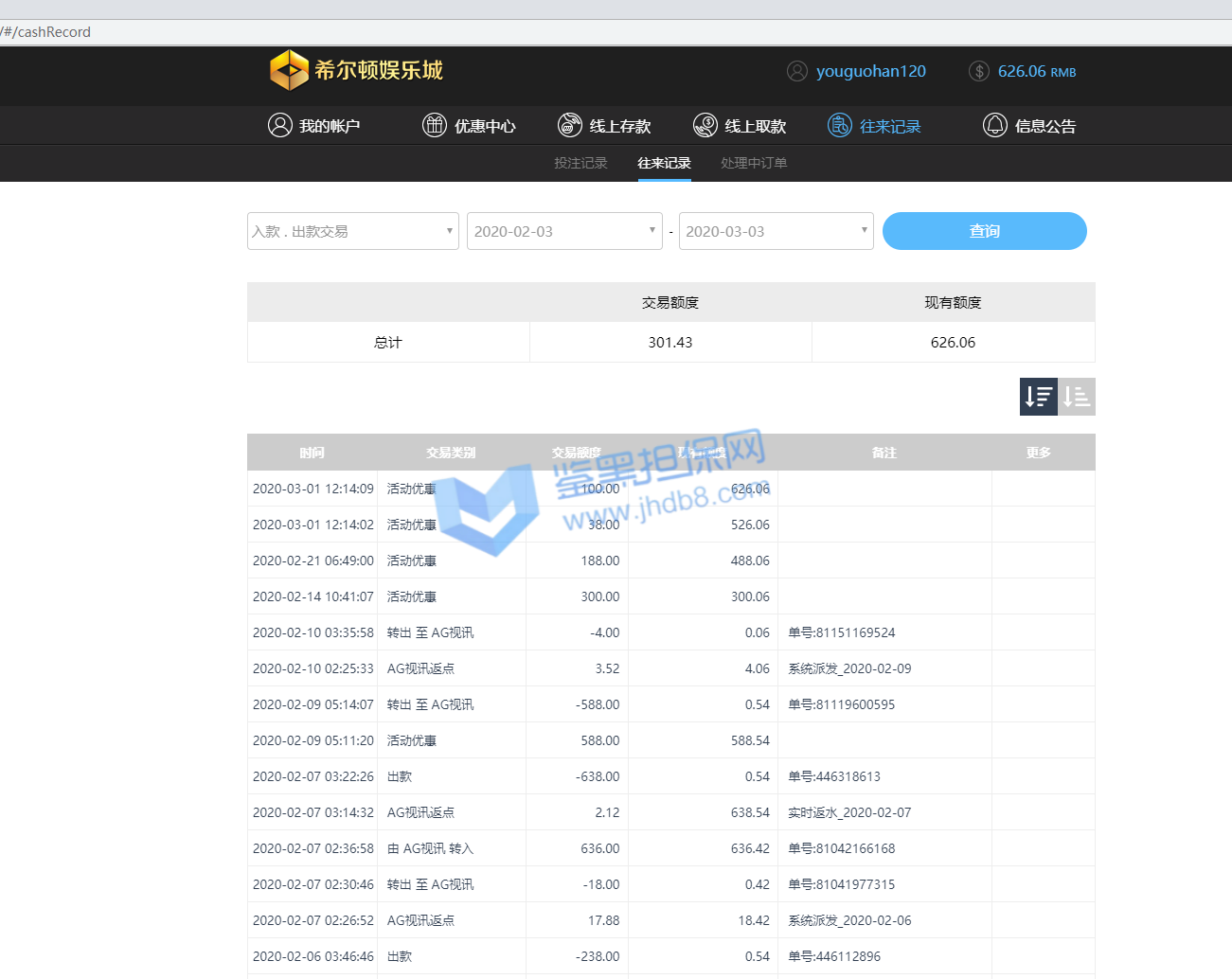Open the start date 2020-02-03 dropdown
Screen dimensions: 1232x979
pos(564,231)
